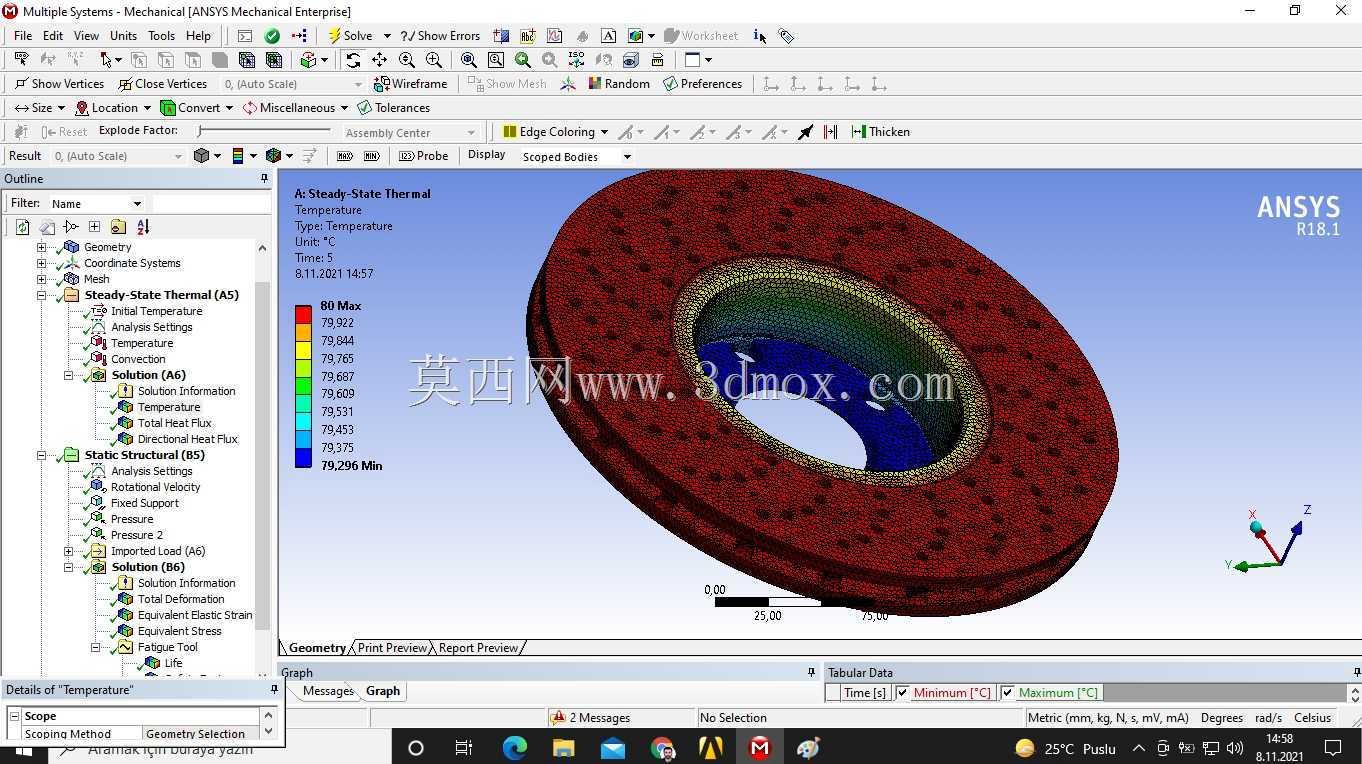The height and width of the screenshot is (764, 1362).
Task: Select the Pan view tool
Action: (x=380, y=60)
